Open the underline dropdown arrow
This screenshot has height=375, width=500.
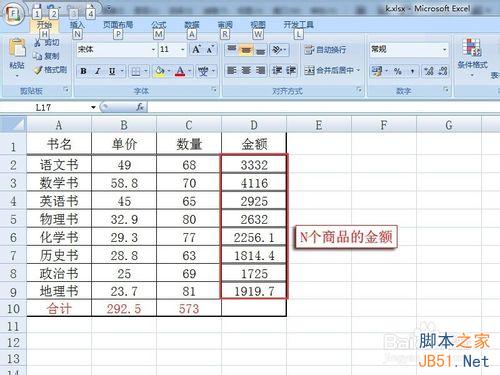coord(122,71)
